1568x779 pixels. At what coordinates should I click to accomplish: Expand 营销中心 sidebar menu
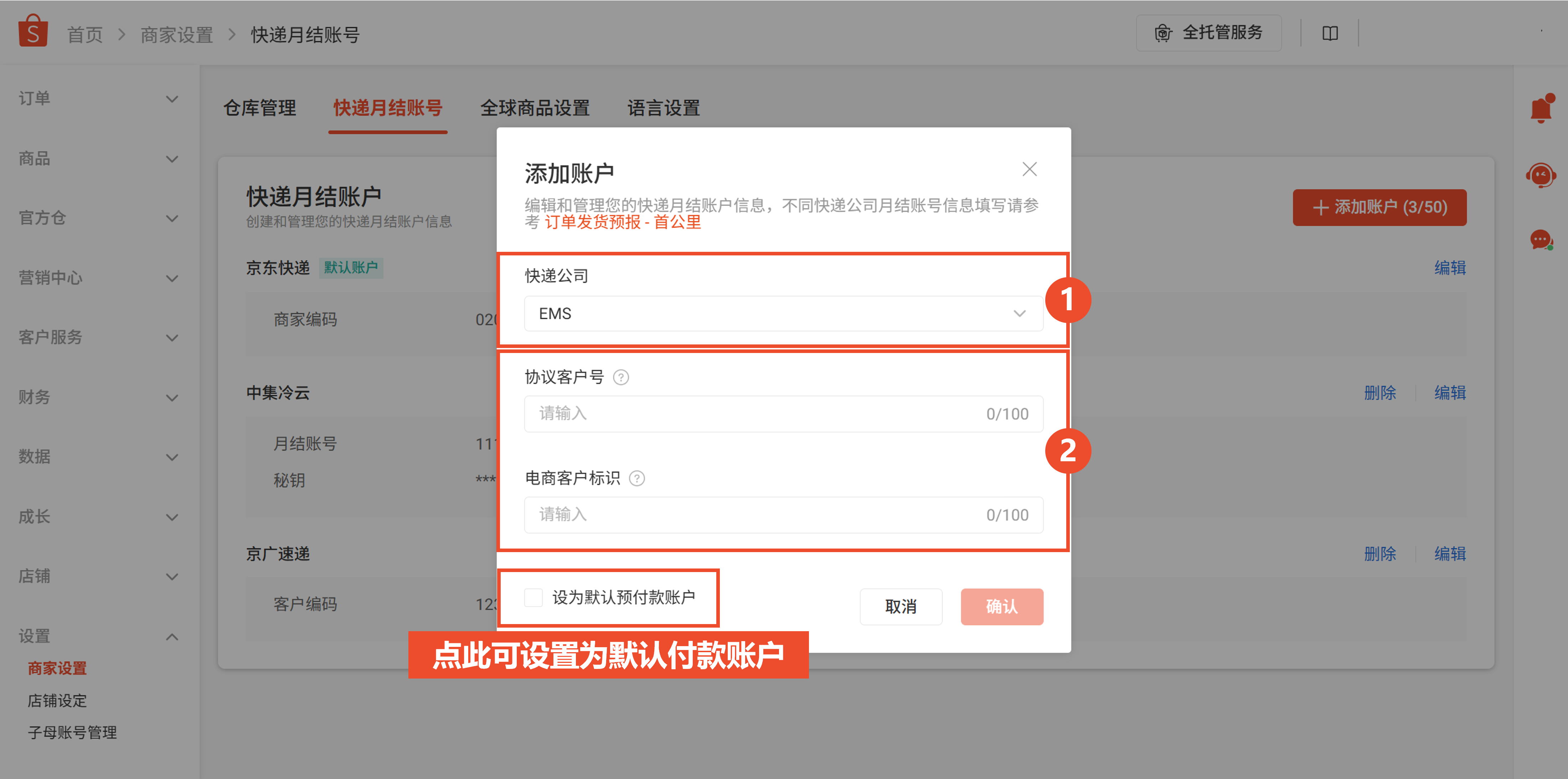tap(99, 278)
